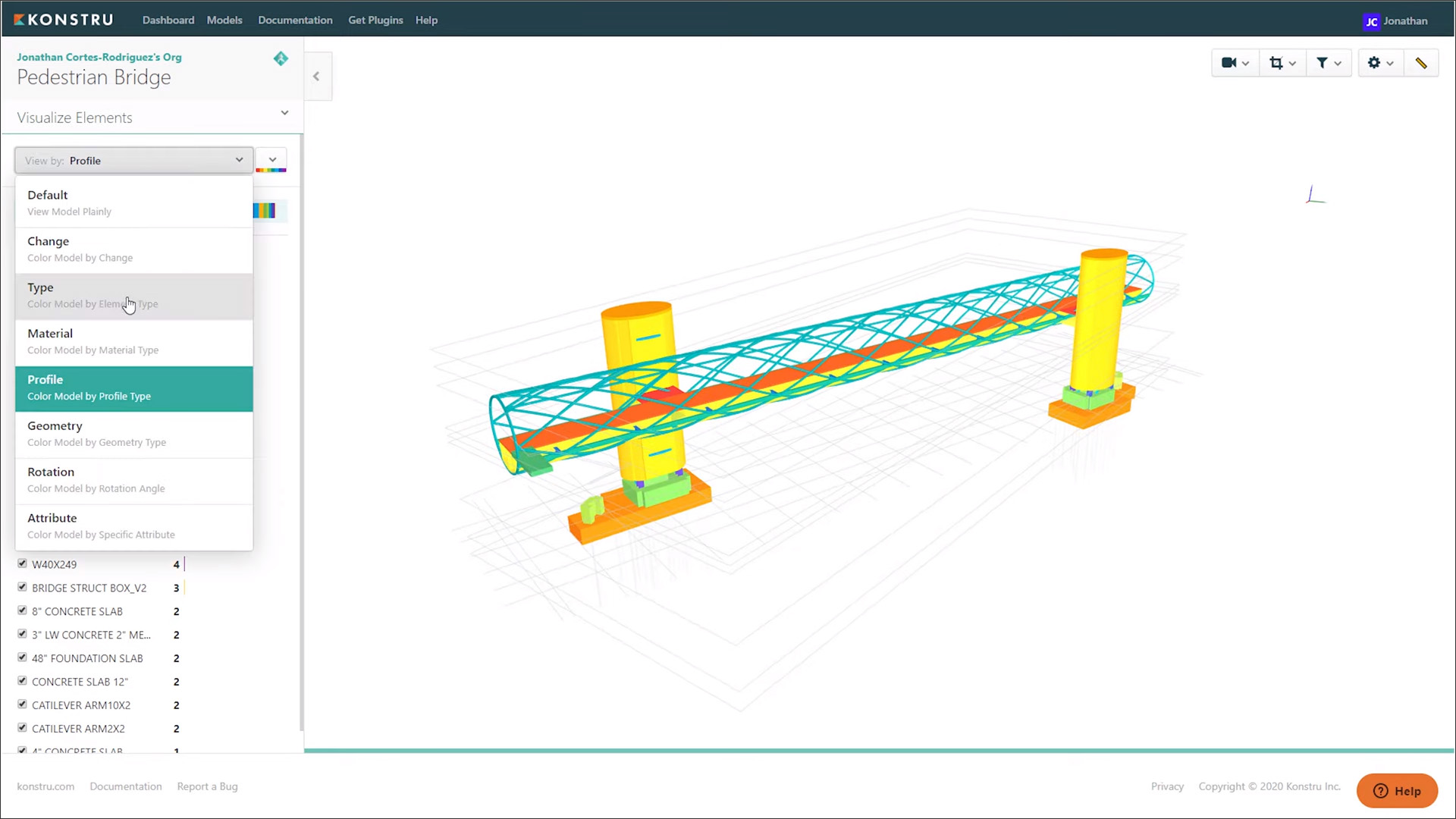Select Rotation color option
1456x819 pixels.
(133, 481)
